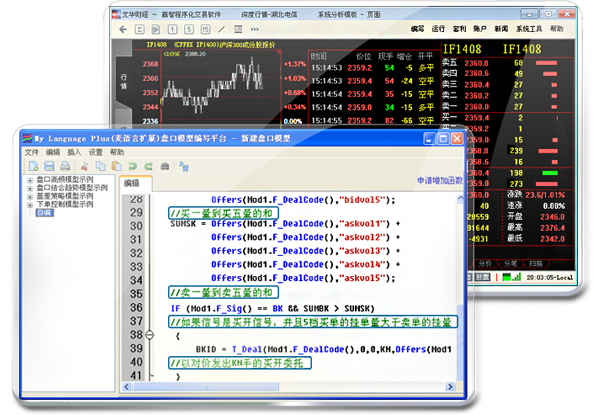Screen dimensions: 593x415
Task: Click the comment on line 29
Action: (x=223, y=213)
